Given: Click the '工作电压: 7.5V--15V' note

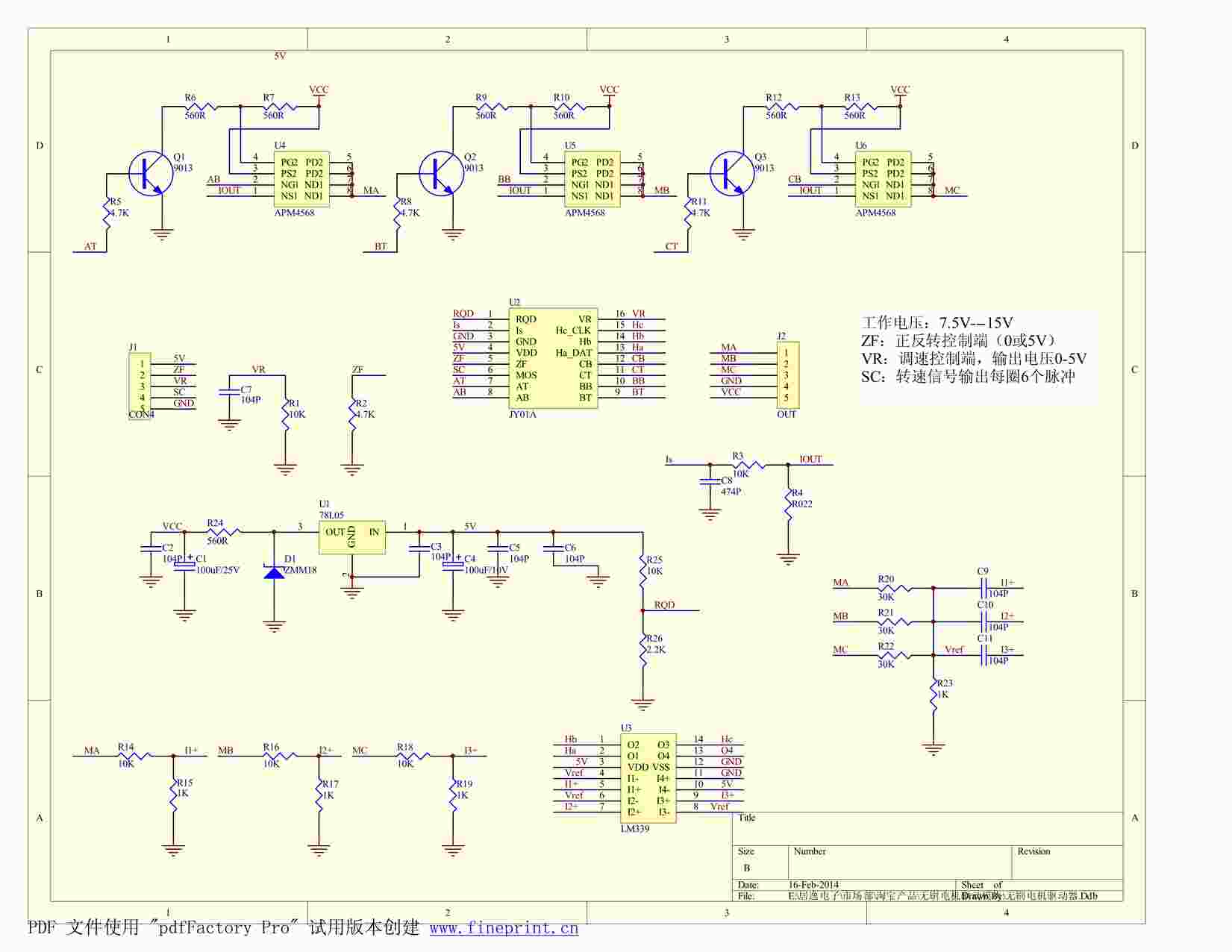Looking at the screenshot, I should click(937, 323).
